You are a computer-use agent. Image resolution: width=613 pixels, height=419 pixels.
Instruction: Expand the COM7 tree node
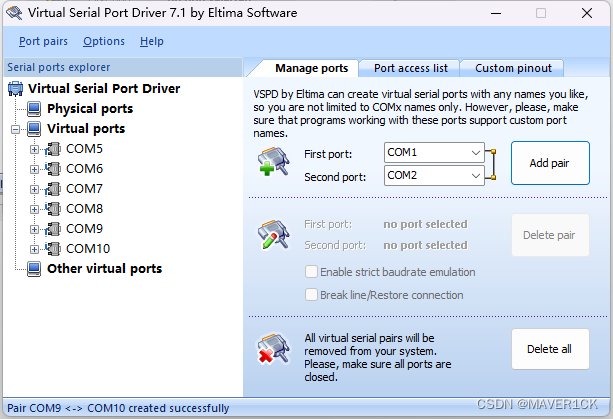click(34, 189)
